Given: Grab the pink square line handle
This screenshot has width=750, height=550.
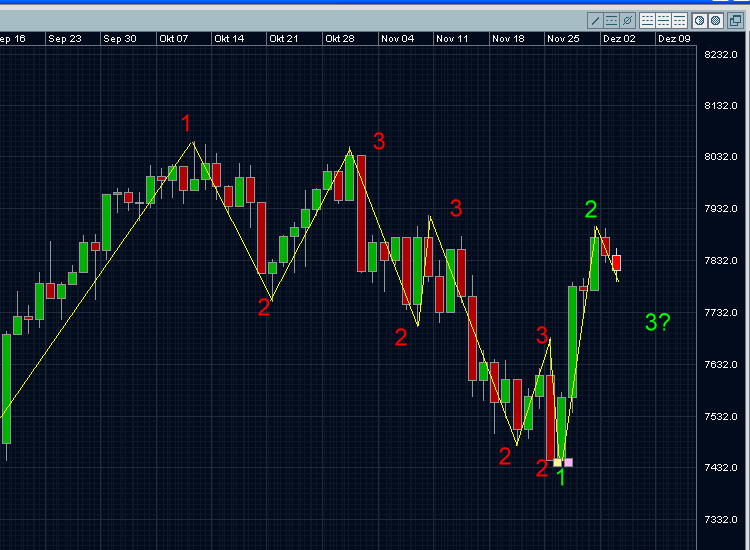Looking at the screenshot, I should coord(568,462).
